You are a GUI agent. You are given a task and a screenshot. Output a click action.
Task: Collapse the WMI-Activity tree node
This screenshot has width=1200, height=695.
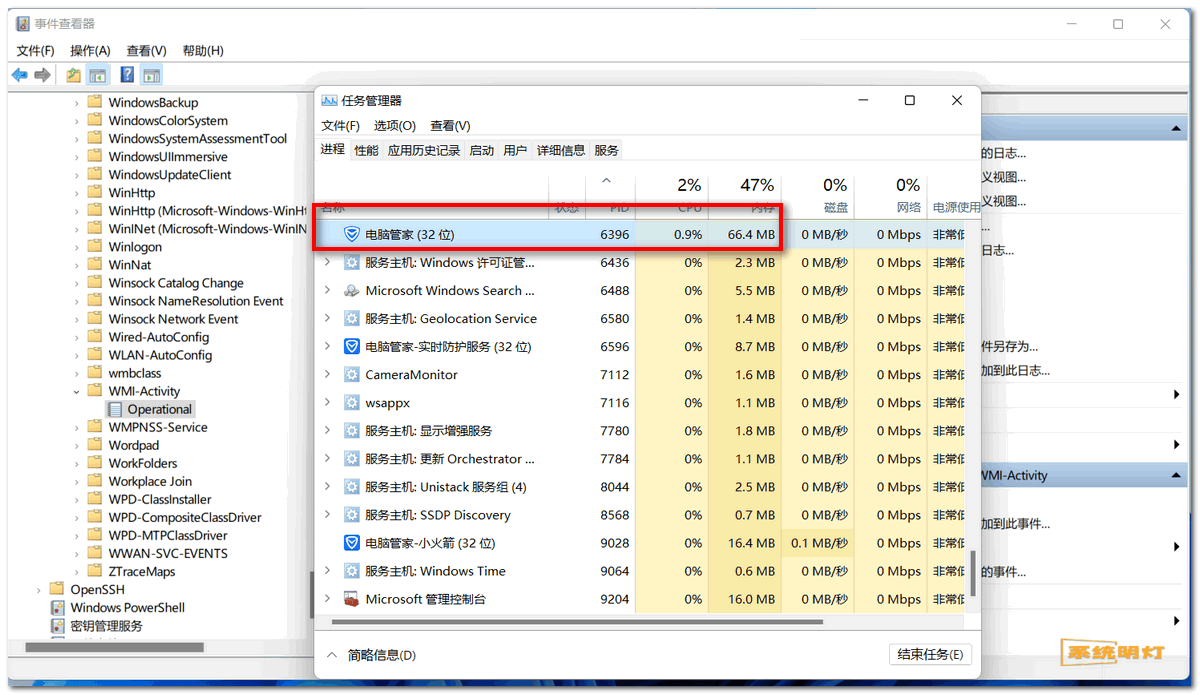coord(77,391)
